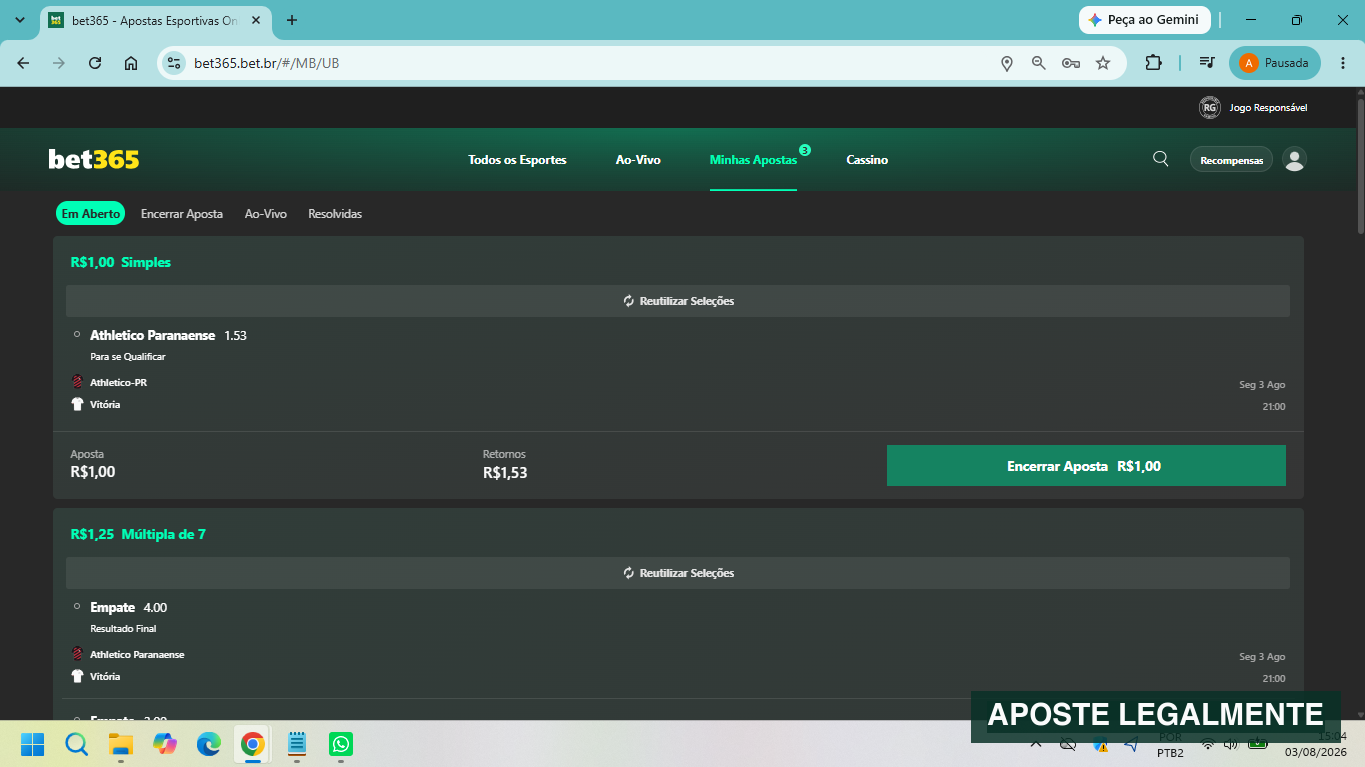Click the Athletico-PR team row
Viewport: 1365px width, 767px height.
(x=110, y=382)
